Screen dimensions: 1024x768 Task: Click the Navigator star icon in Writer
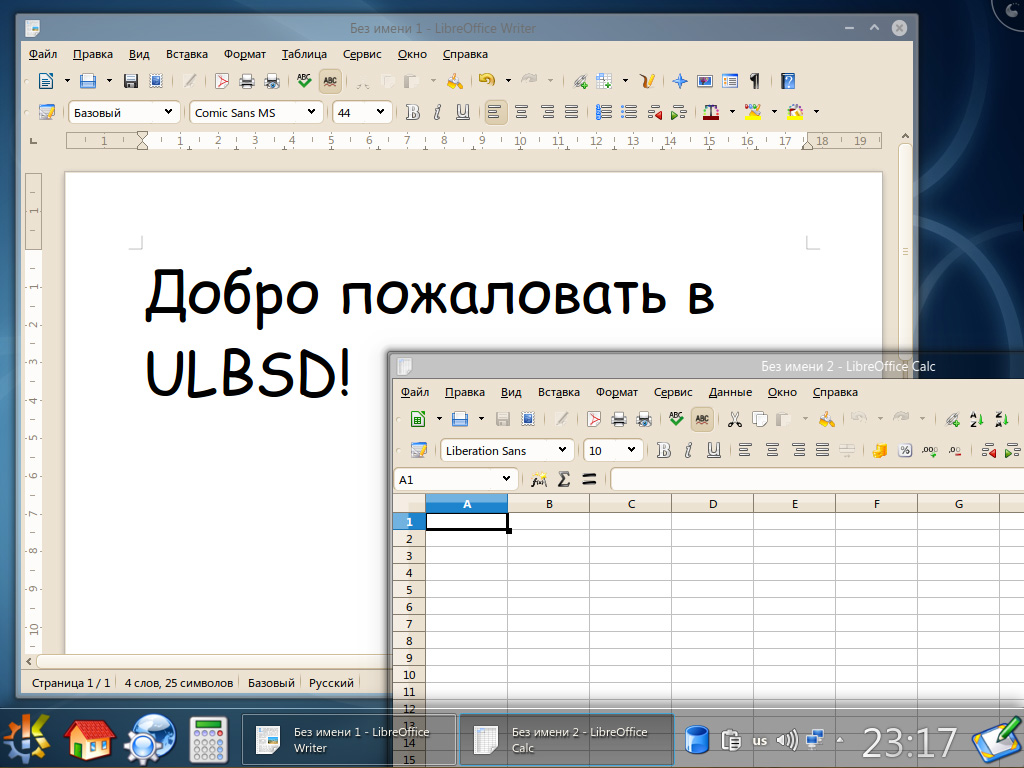click(x=680, y=81)
